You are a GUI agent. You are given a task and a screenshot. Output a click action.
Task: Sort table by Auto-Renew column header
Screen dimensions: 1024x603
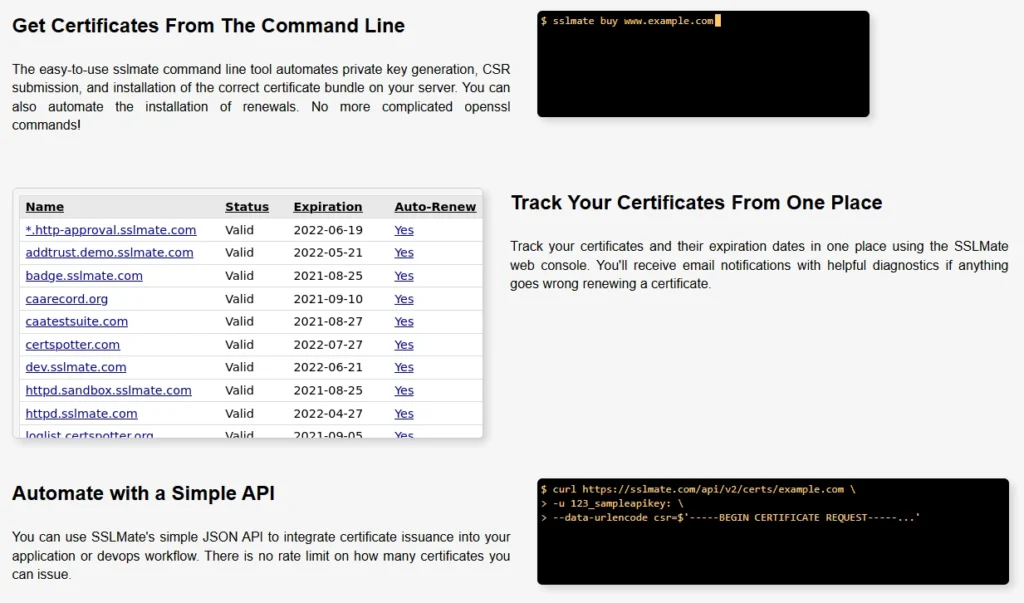pos(435,206)
